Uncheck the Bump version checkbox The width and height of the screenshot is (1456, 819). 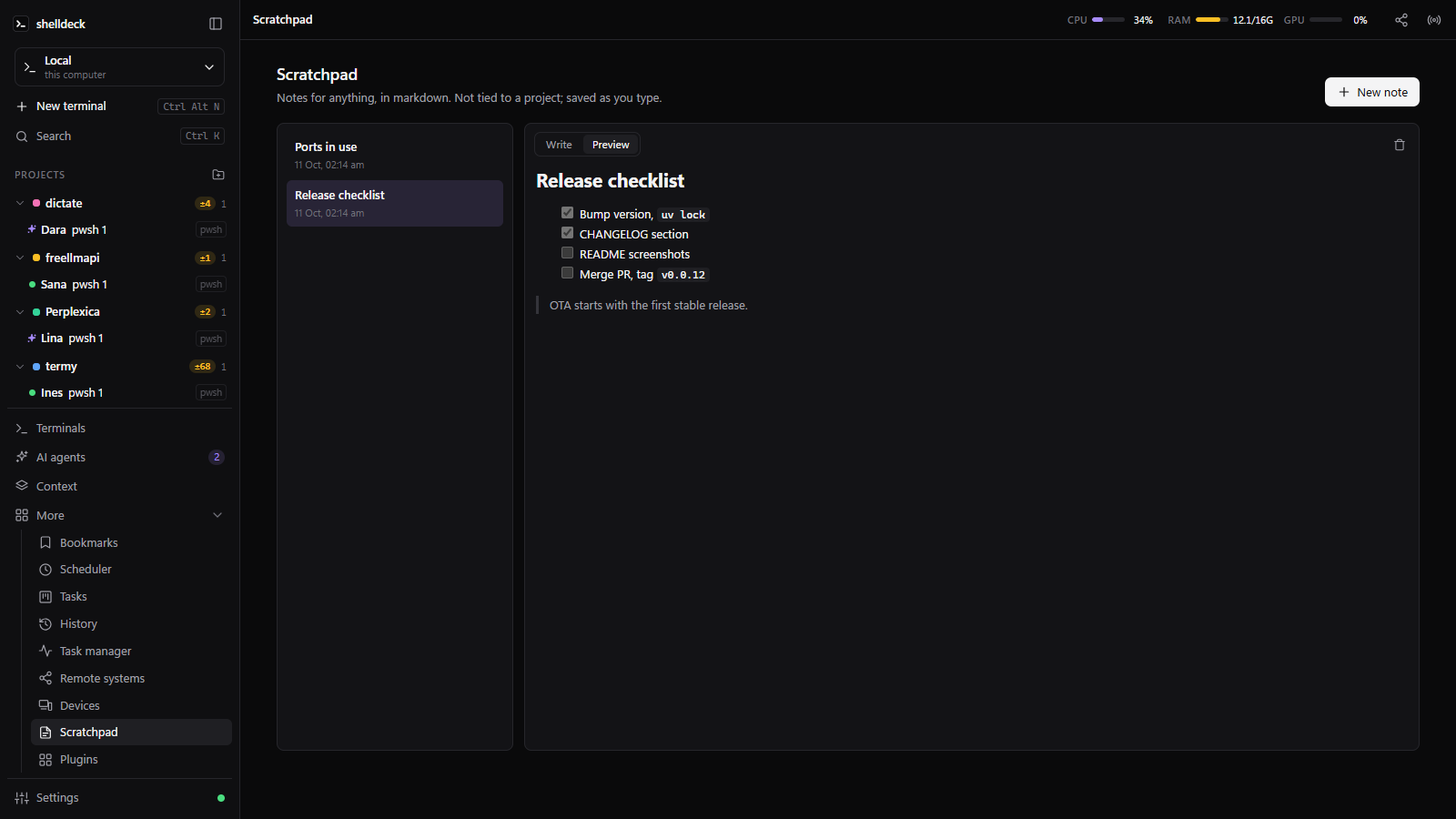tap(567, 213)
